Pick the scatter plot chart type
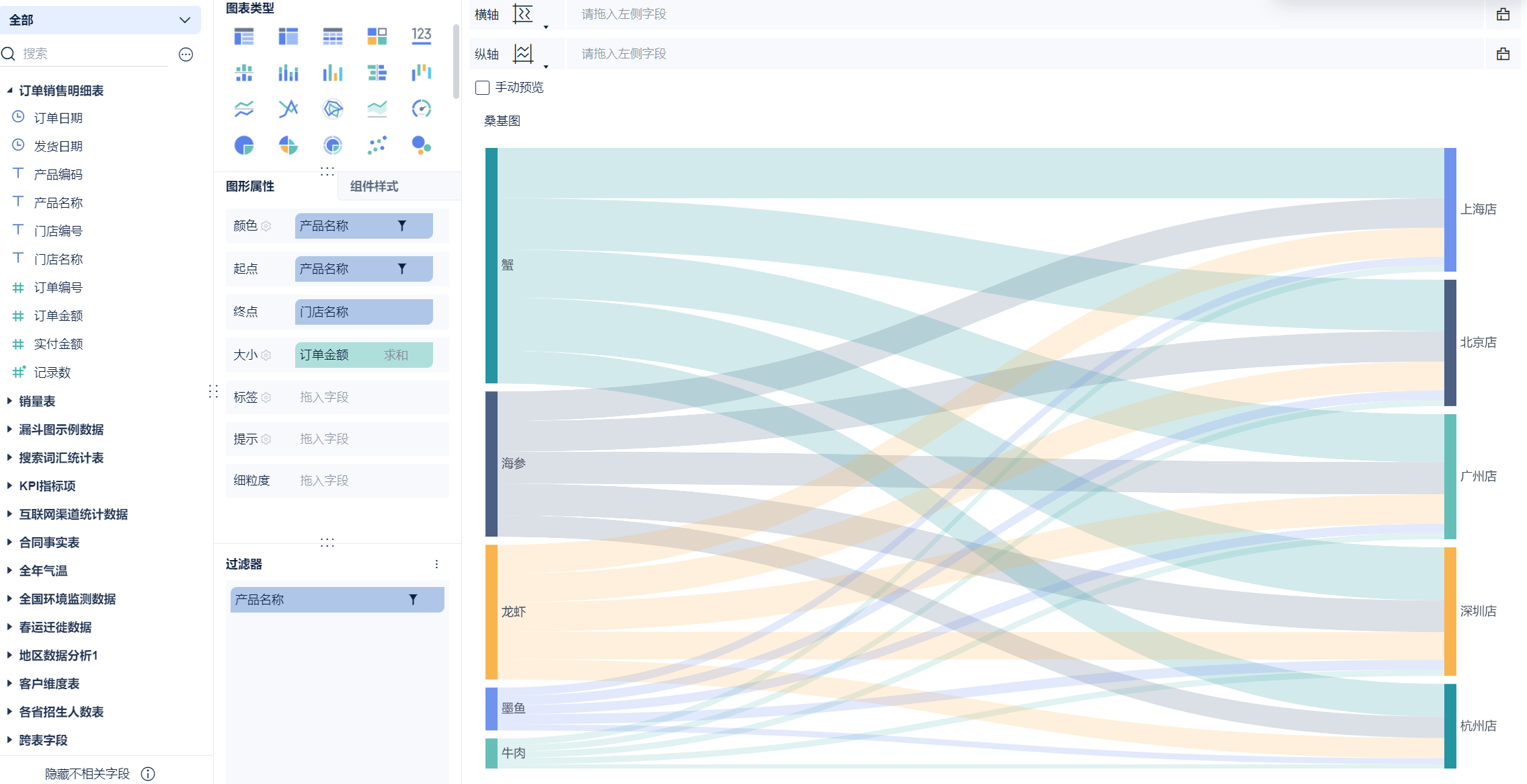This screenshot has height=784, width=1527. tap(377, 145)
